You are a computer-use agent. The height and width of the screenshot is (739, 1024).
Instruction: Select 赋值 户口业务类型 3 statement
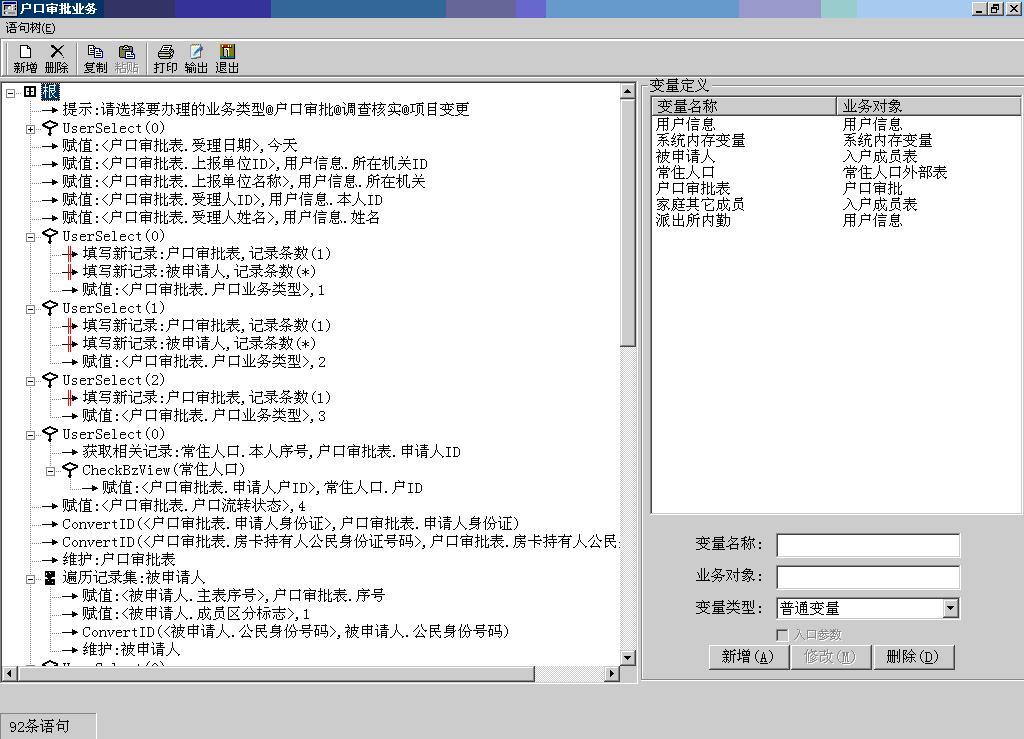click(x=204, y=416)
